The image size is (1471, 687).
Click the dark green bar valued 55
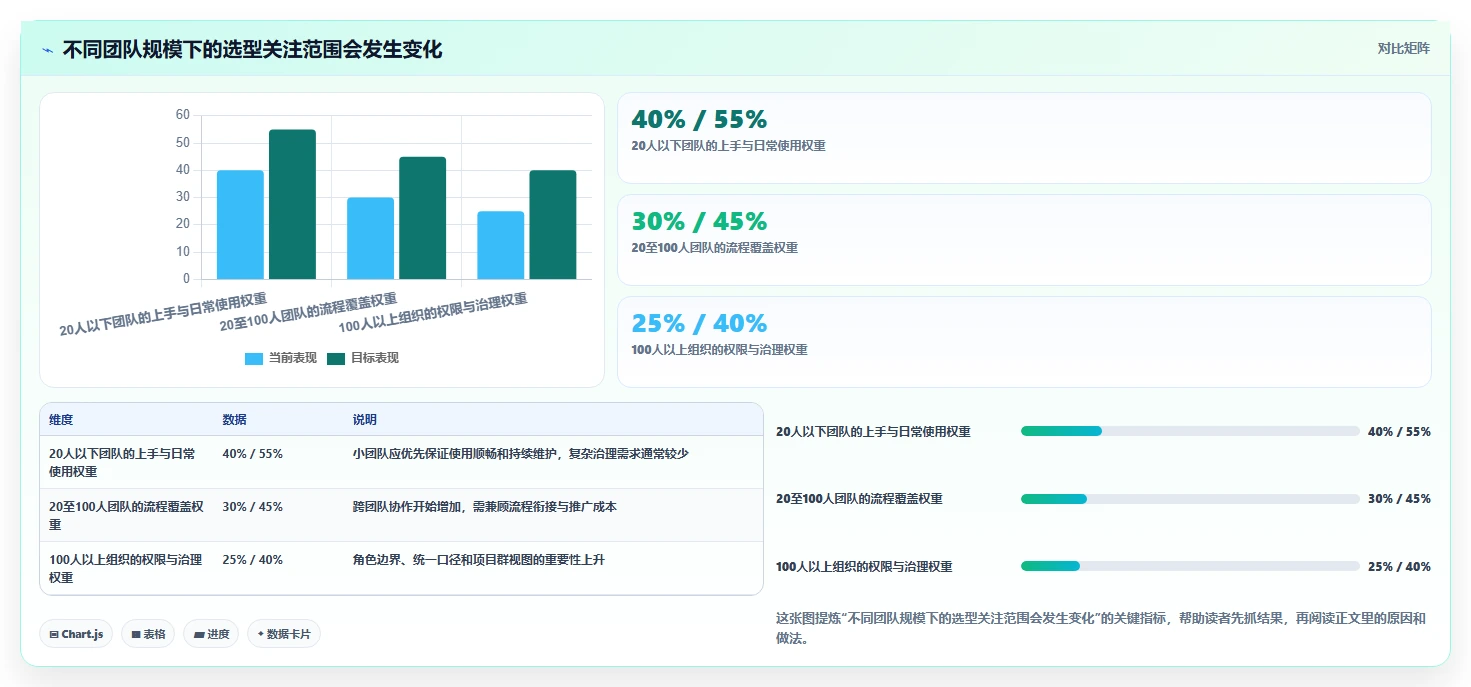pyautogui.click(x=292, y=204)
